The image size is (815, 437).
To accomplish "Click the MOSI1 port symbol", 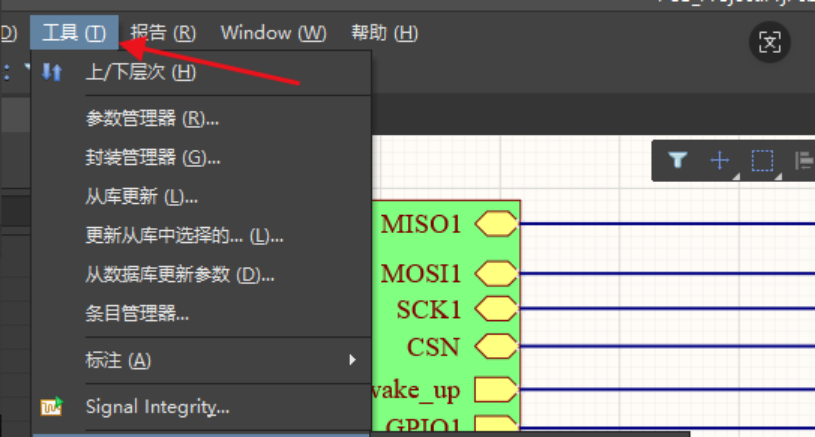I will tap(496, 273).
